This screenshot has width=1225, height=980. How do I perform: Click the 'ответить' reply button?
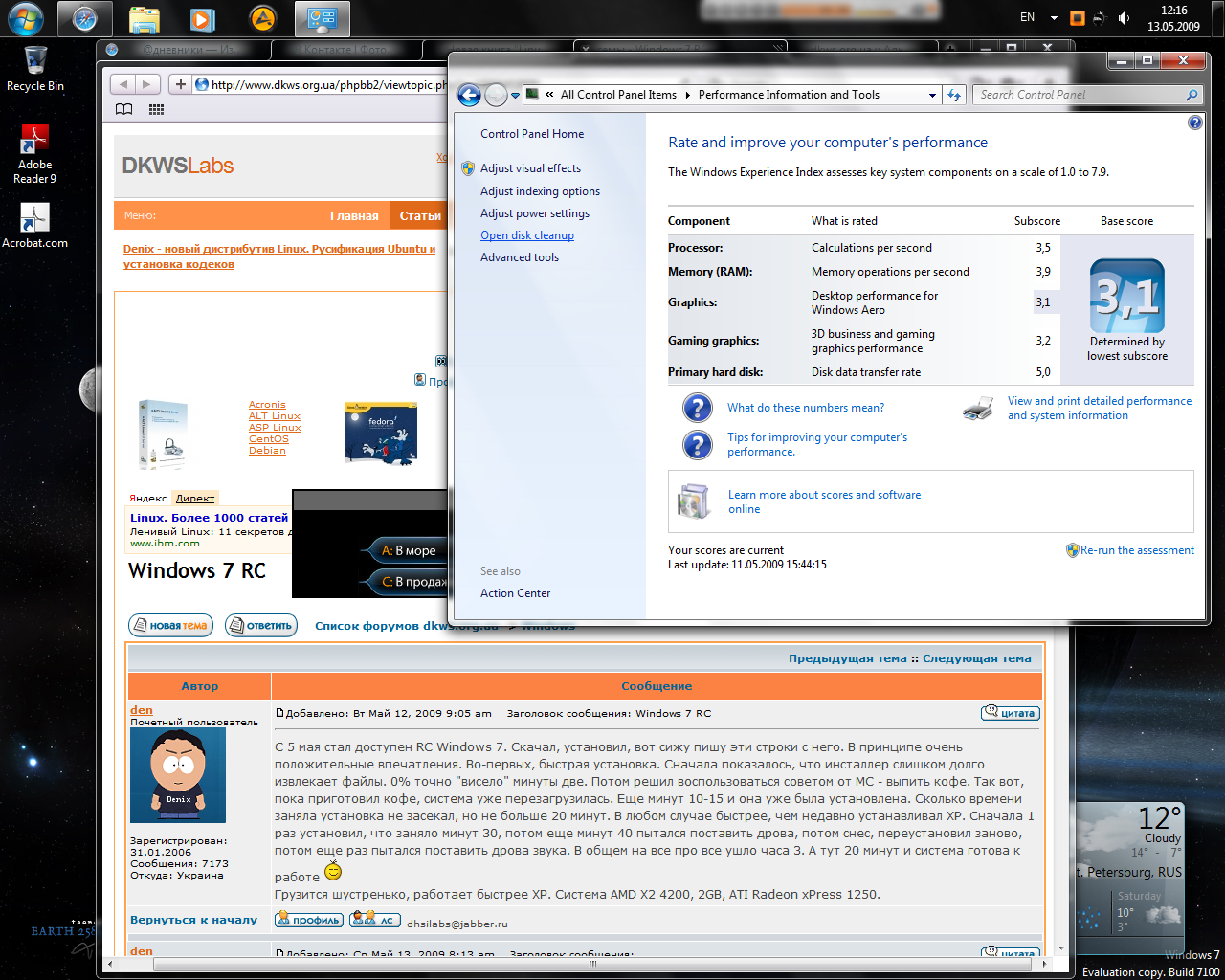(x=261, y=626)
